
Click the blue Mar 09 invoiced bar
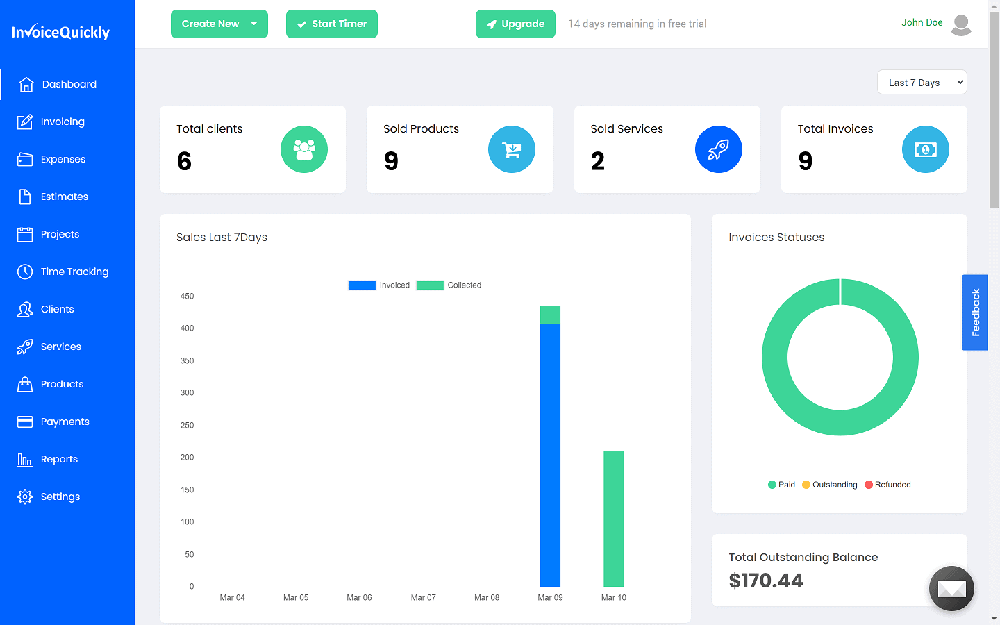click(x=550, y=455)
